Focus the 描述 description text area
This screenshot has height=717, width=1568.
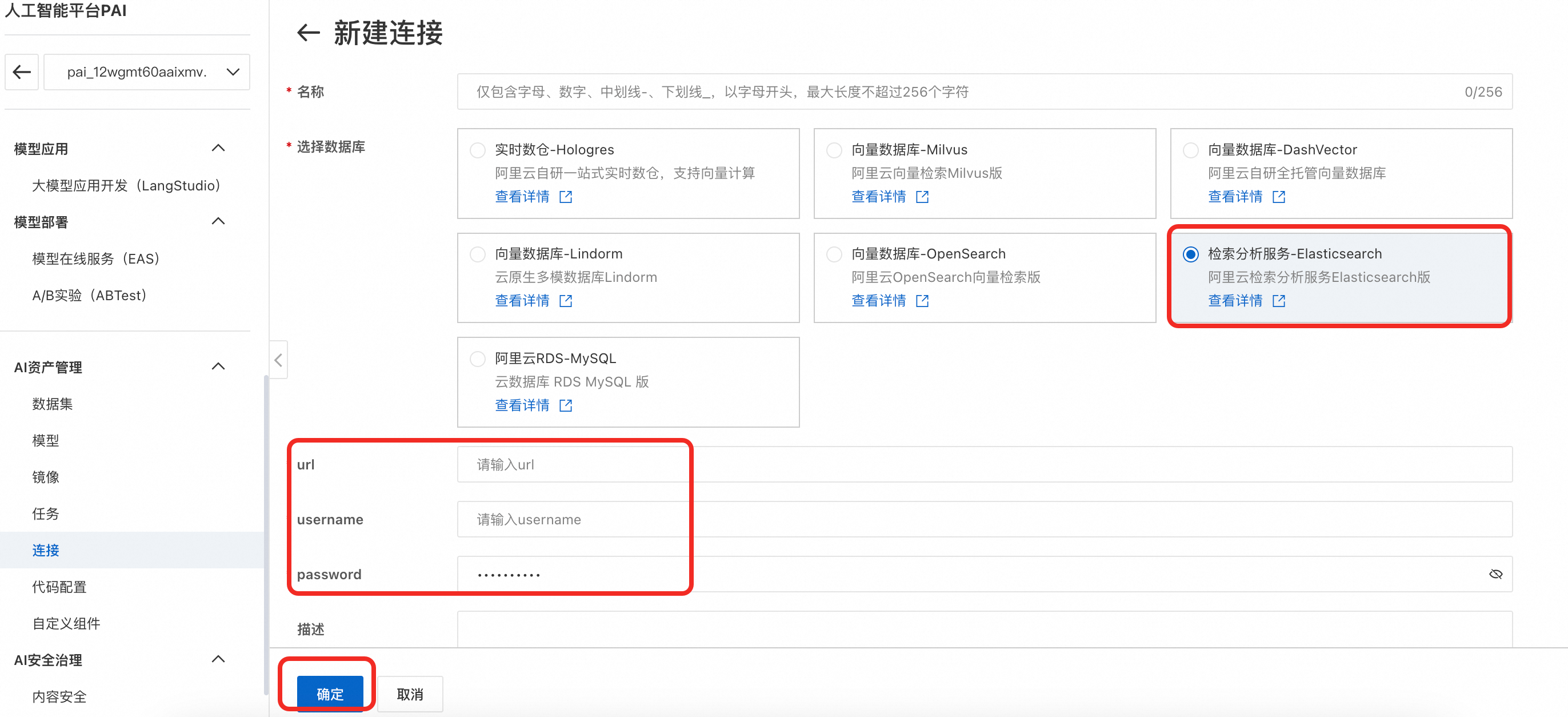point(985,630)
